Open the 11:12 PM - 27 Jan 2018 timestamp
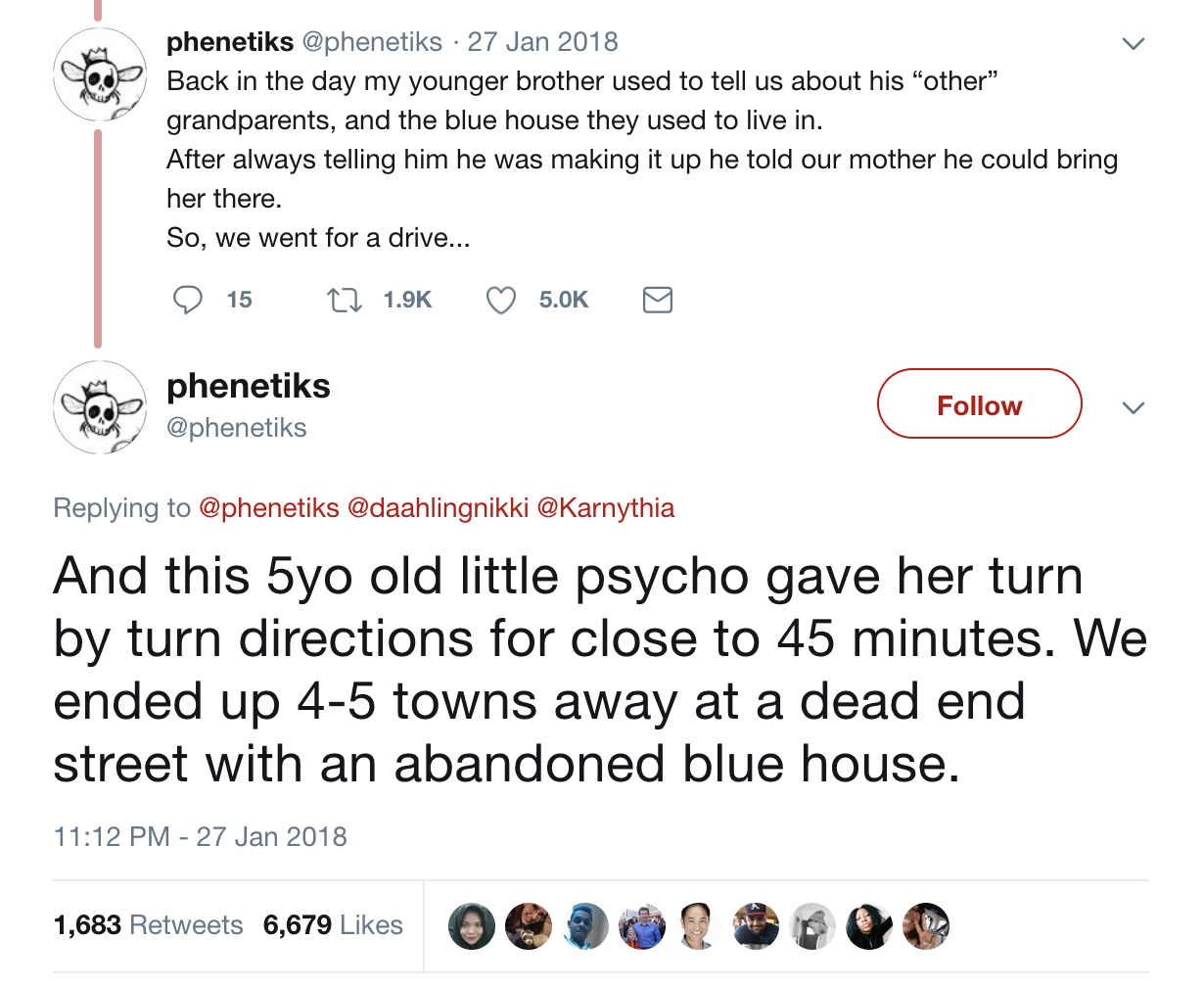 (x=201, y=837)
